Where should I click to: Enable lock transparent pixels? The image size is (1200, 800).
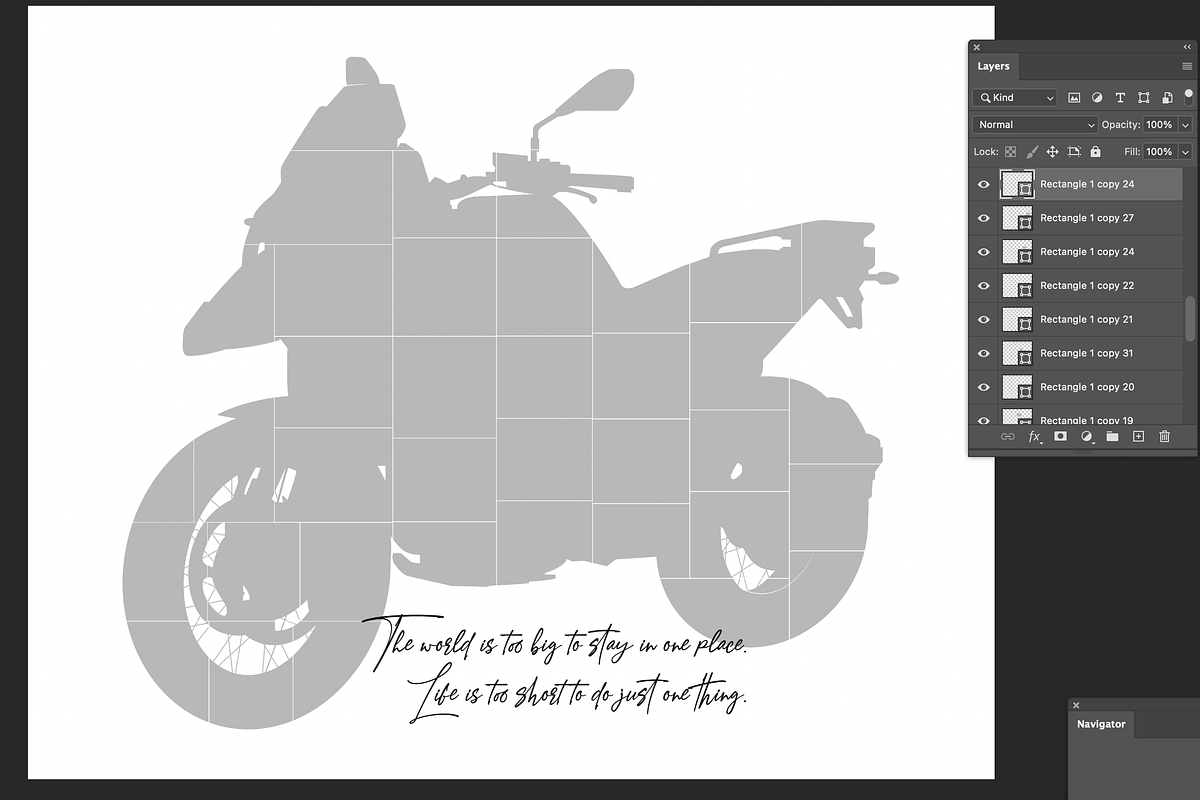point(1013,151)
